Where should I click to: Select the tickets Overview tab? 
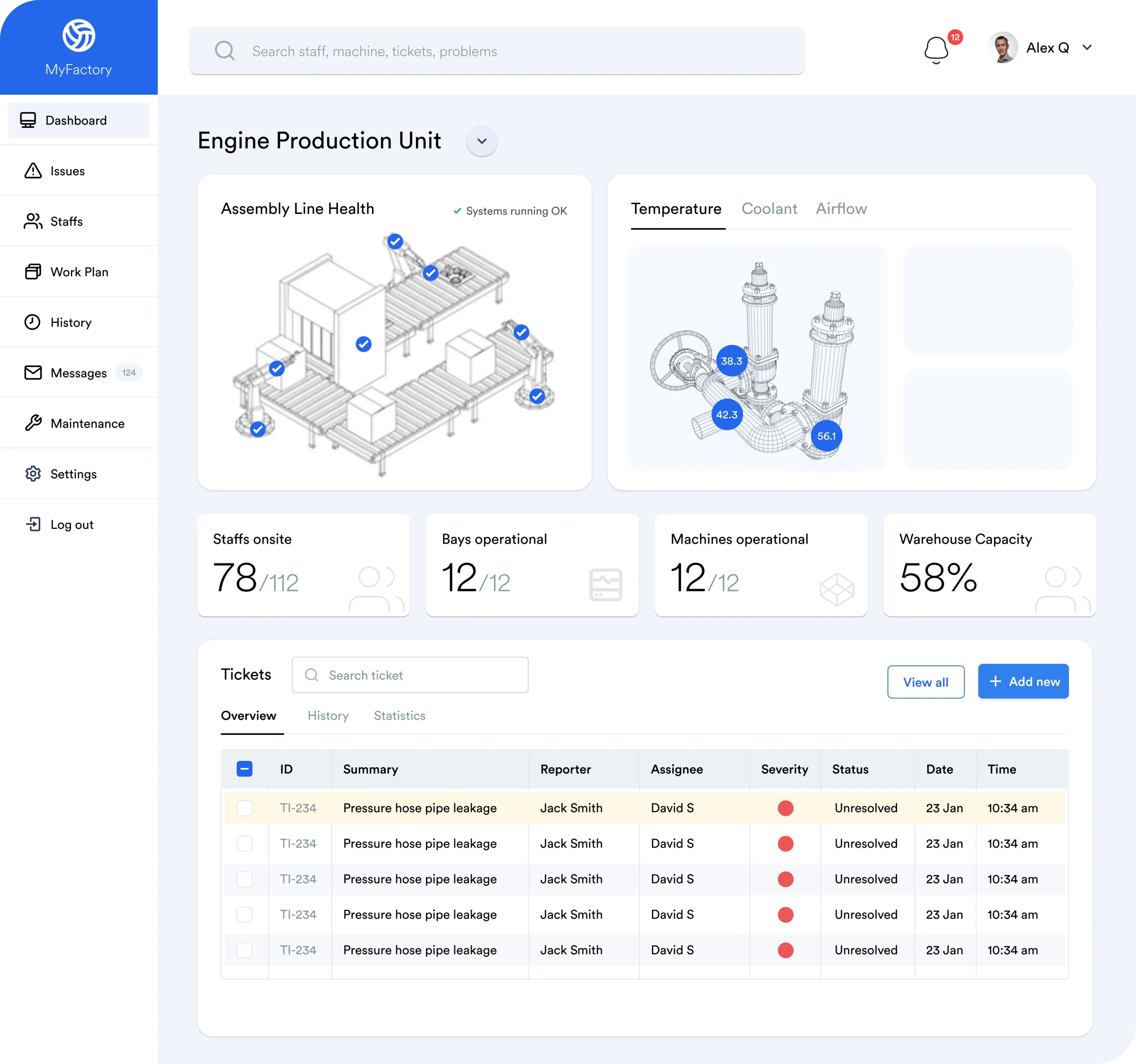coord(248,715)
